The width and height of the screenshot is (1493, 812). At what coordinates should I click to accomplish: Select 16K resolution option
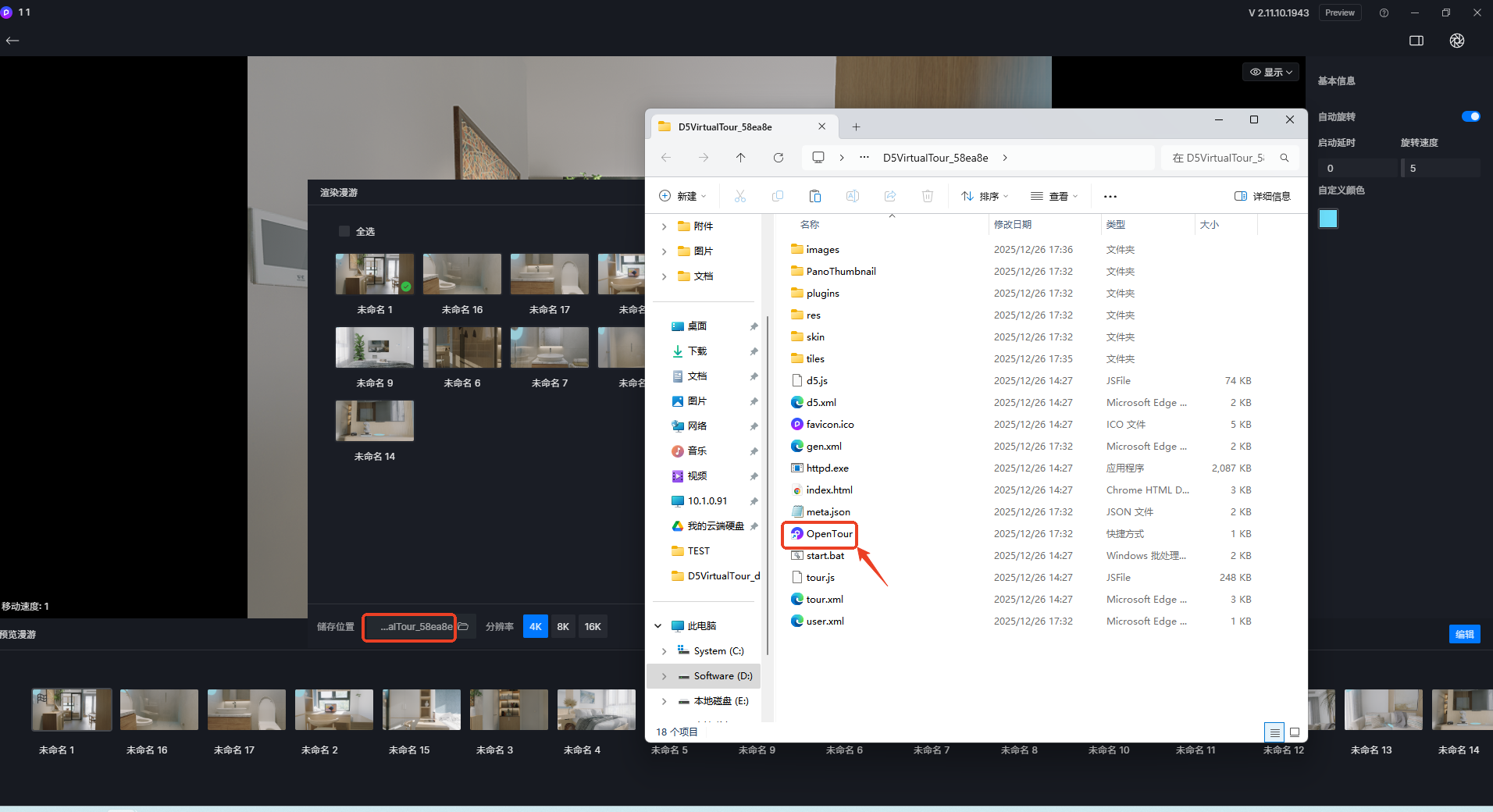coord(593,626)
